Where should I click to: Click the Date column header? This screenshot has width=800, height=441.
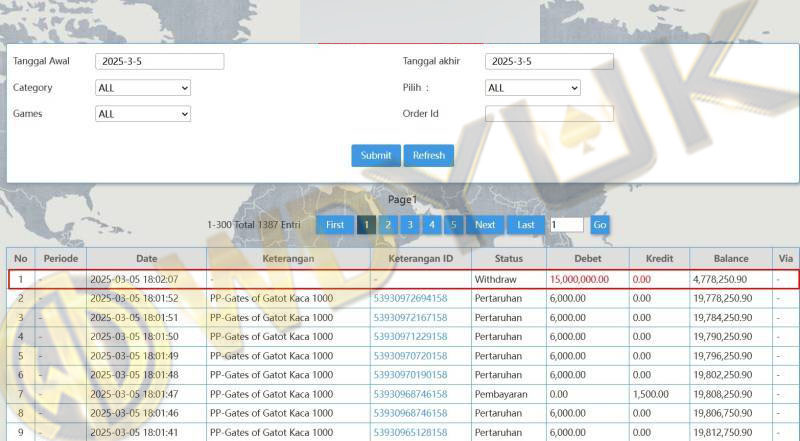(146, 258)
